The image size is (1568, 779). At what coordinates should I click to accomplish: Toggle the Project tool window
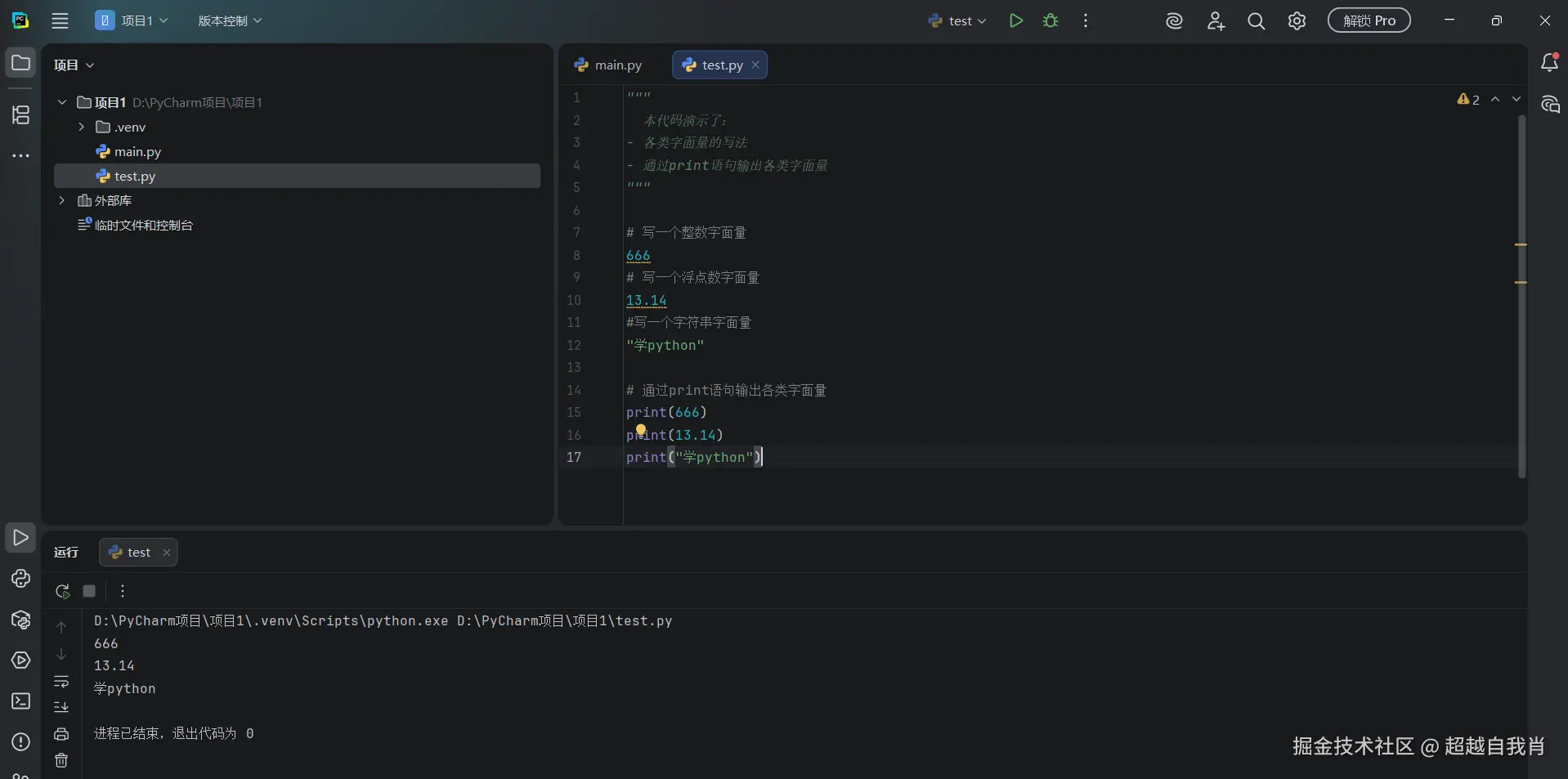tap(20, 63)
